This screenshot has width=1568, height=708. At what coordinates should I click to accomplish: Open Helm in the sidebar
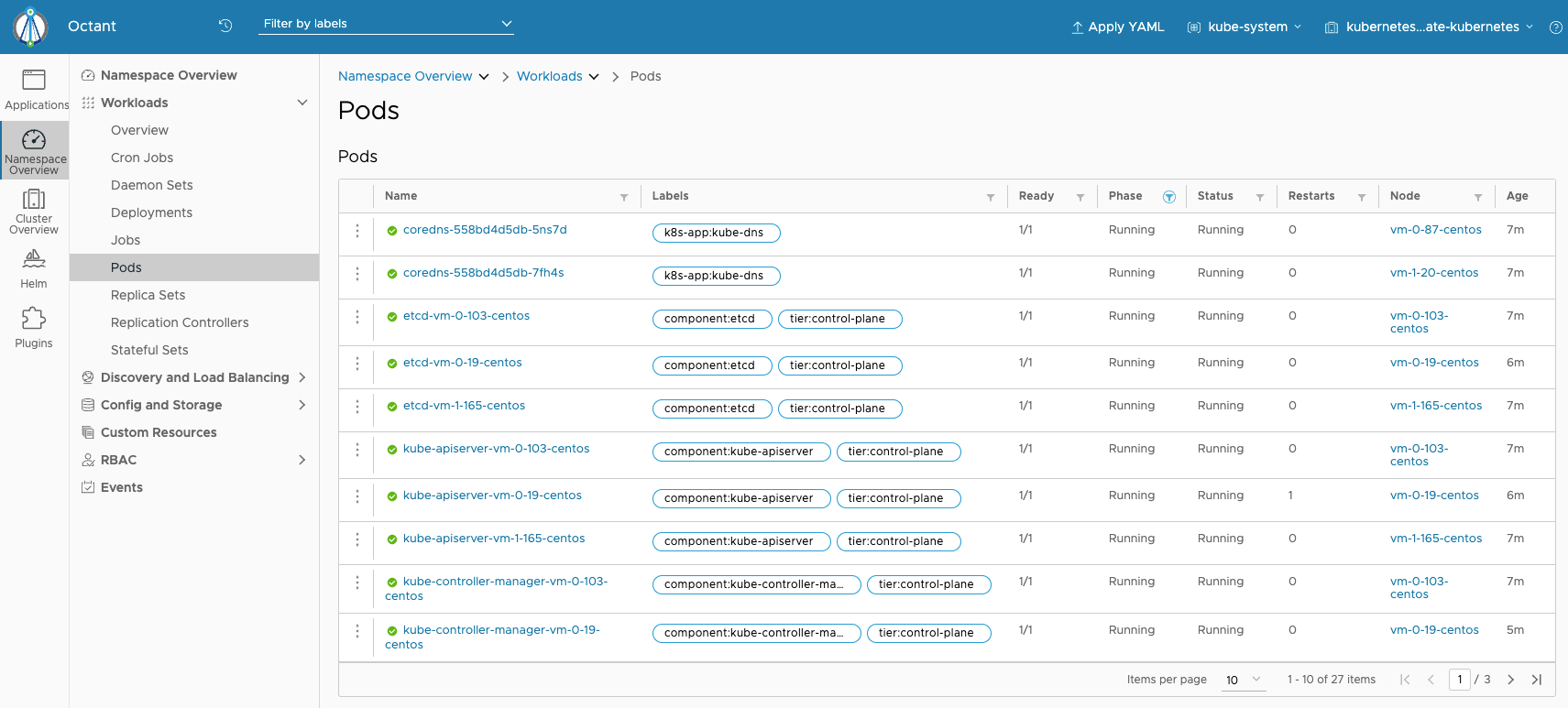click(x=34, y=269)
